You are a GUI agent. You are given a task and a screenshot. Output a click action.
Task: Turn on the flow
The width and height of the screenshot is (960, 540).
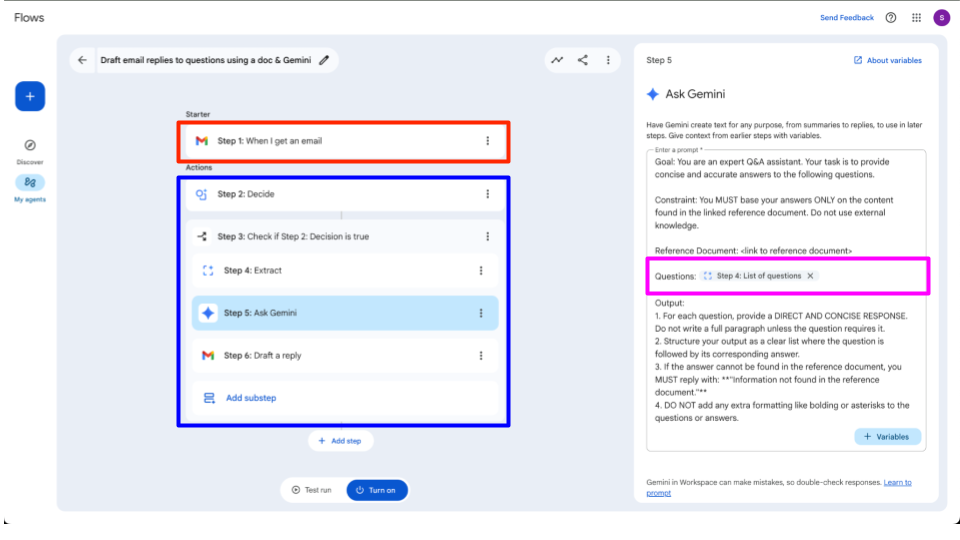(x=377, y=490)
